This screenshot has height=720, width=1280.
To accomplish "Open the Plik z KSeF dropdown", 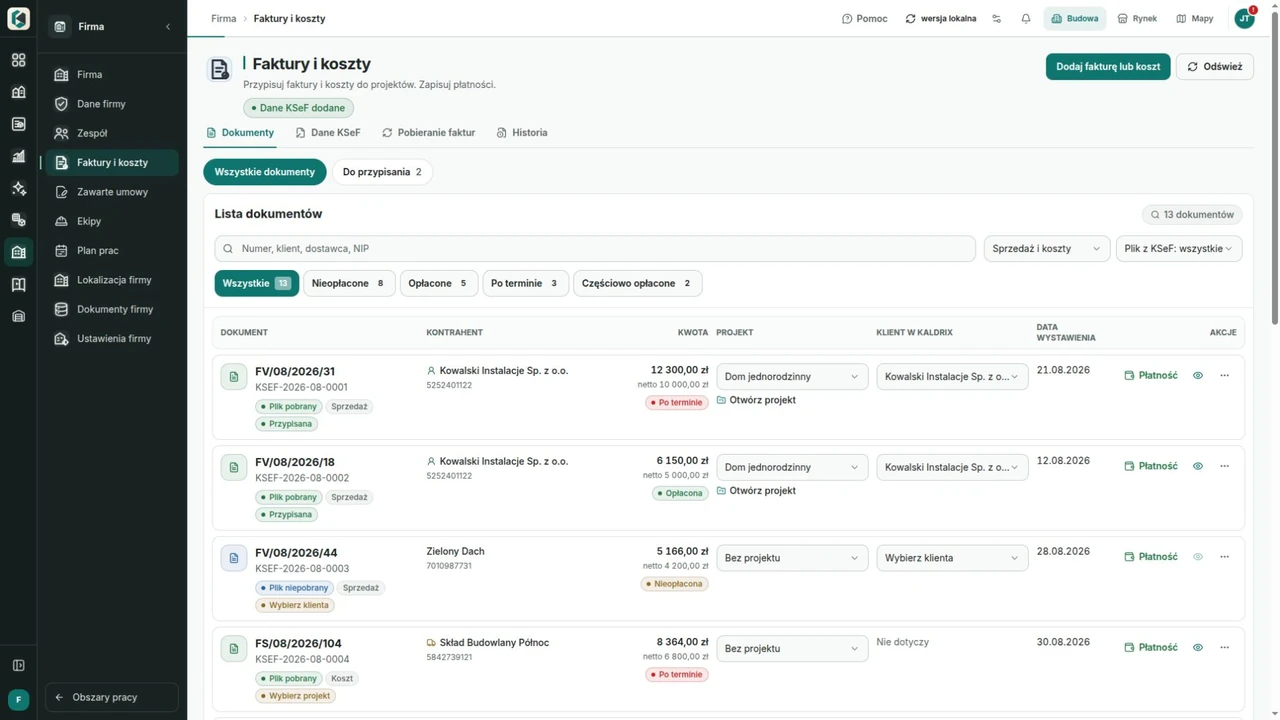I will pos(1179,249).
